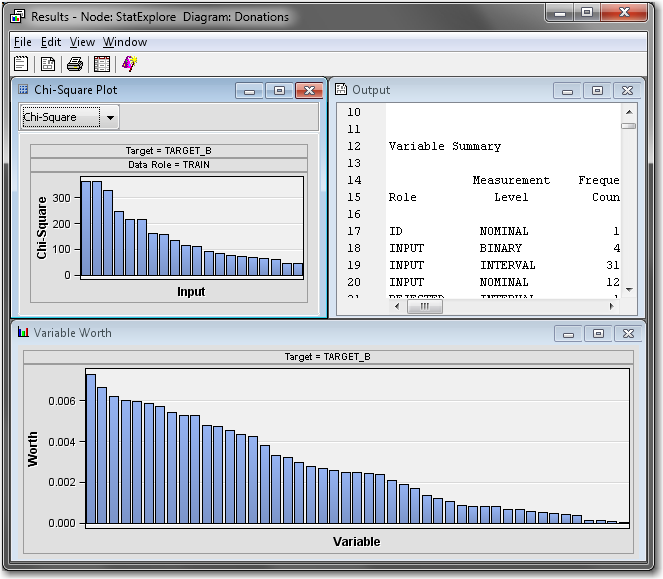Click the Chi-Square combo box text field
The height and width of the screenshot is (579, 663).
click(60, 117)
